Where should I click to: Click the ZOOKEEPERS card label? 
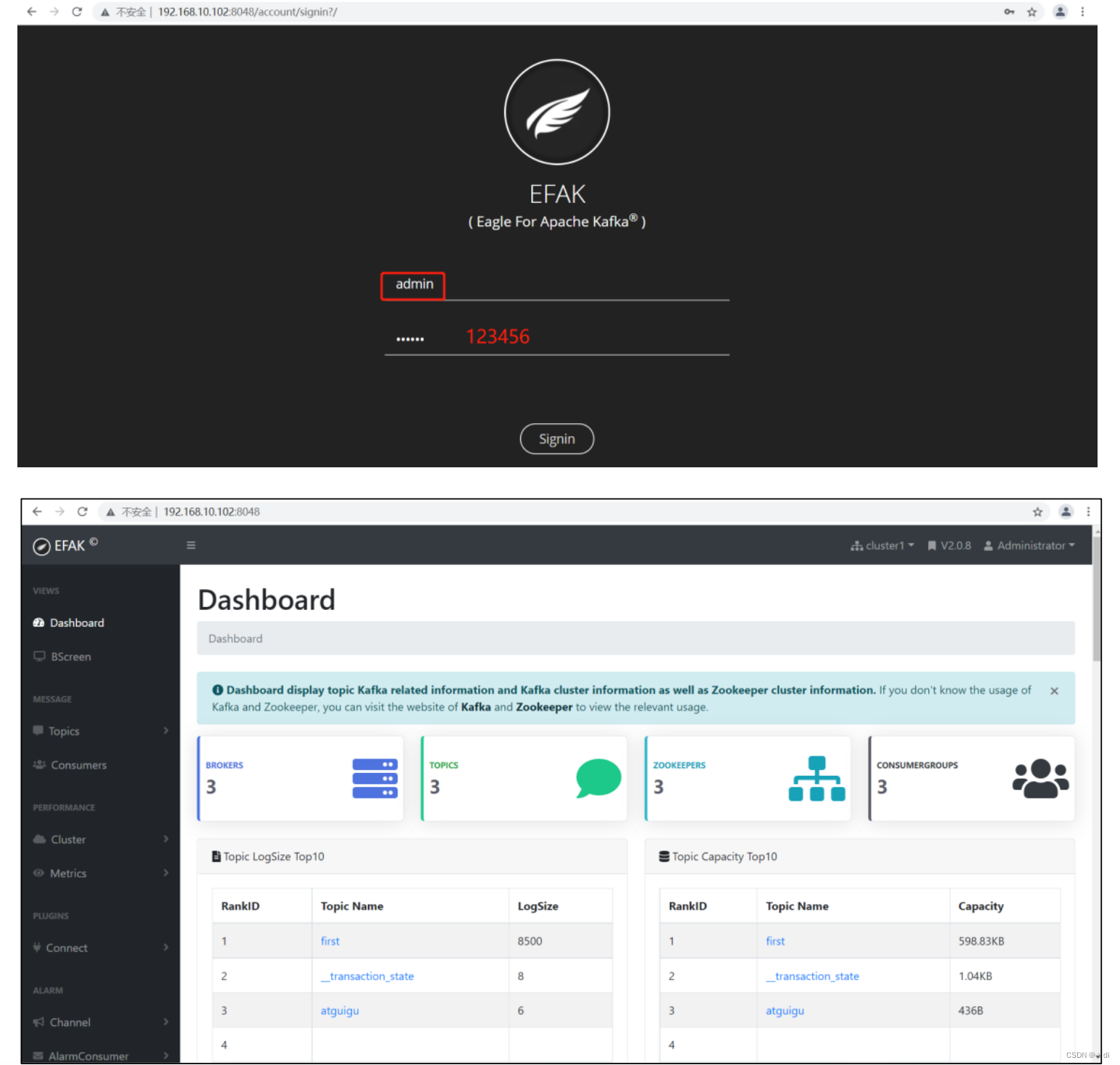click(x=680, y=766)
